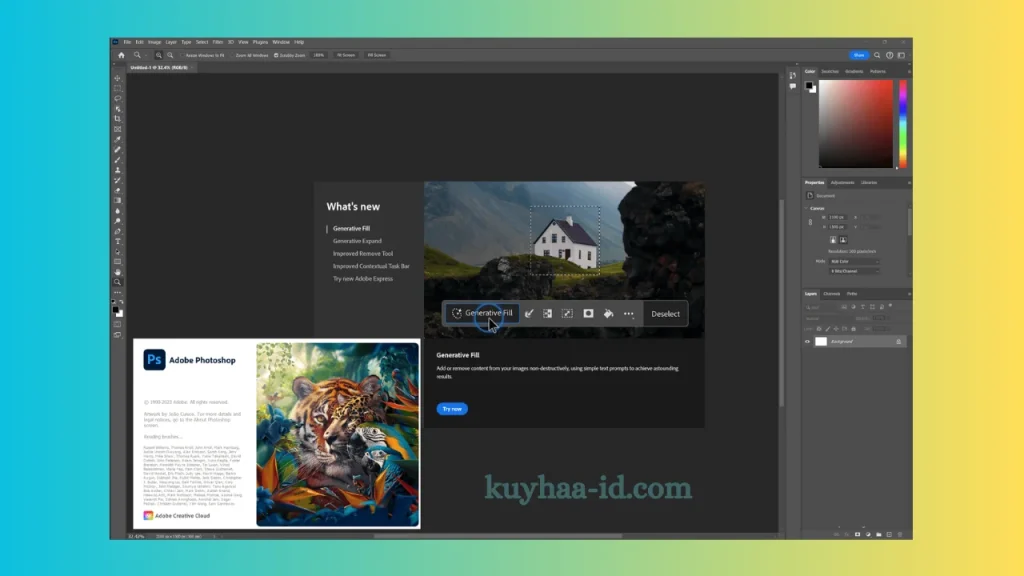Select the History Brush tool

tap(118, 180)
